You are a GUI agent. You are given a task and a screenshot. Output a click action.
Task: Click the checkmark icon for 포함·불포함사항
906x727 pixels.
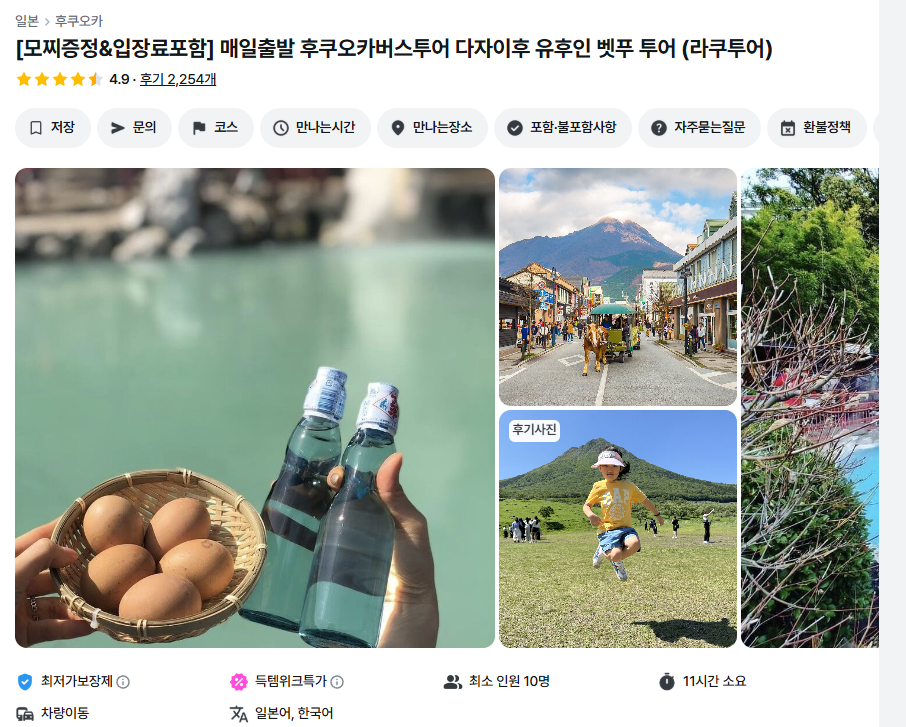515,128
